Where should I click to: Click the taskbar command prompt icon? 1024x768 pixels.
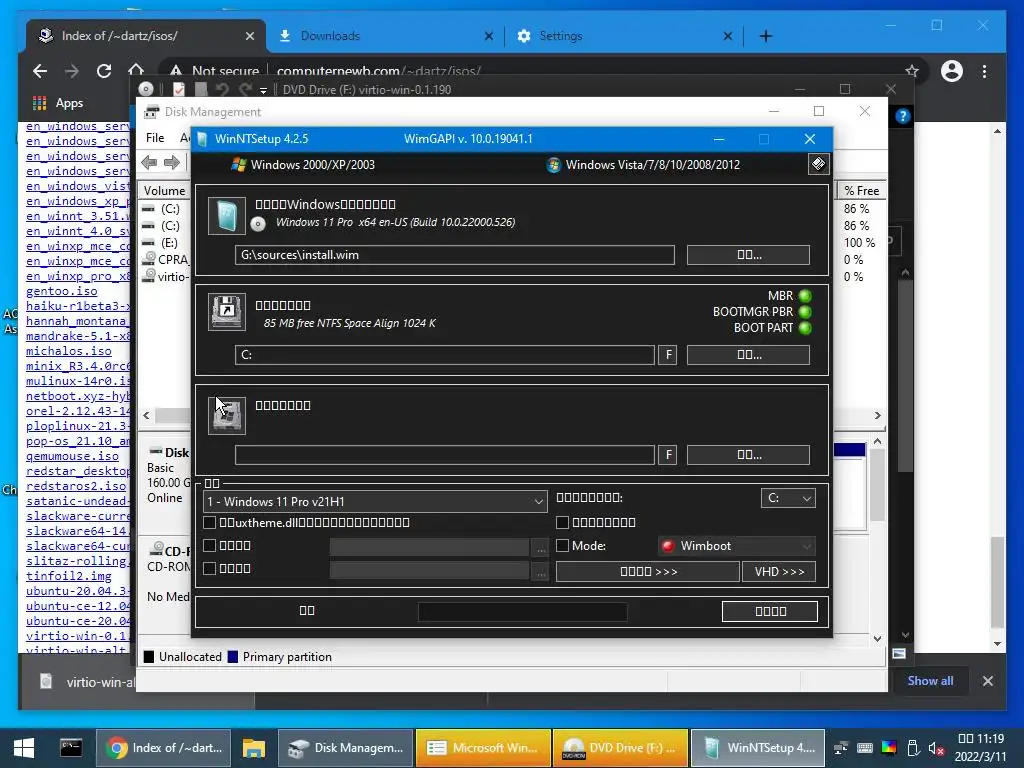71,748
